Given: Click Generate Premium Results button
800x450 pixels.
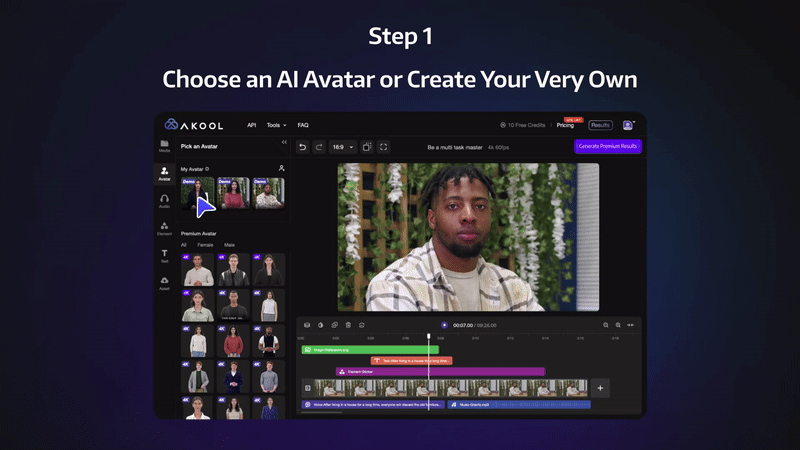Looking at the screenshot, I should (608, 146).
